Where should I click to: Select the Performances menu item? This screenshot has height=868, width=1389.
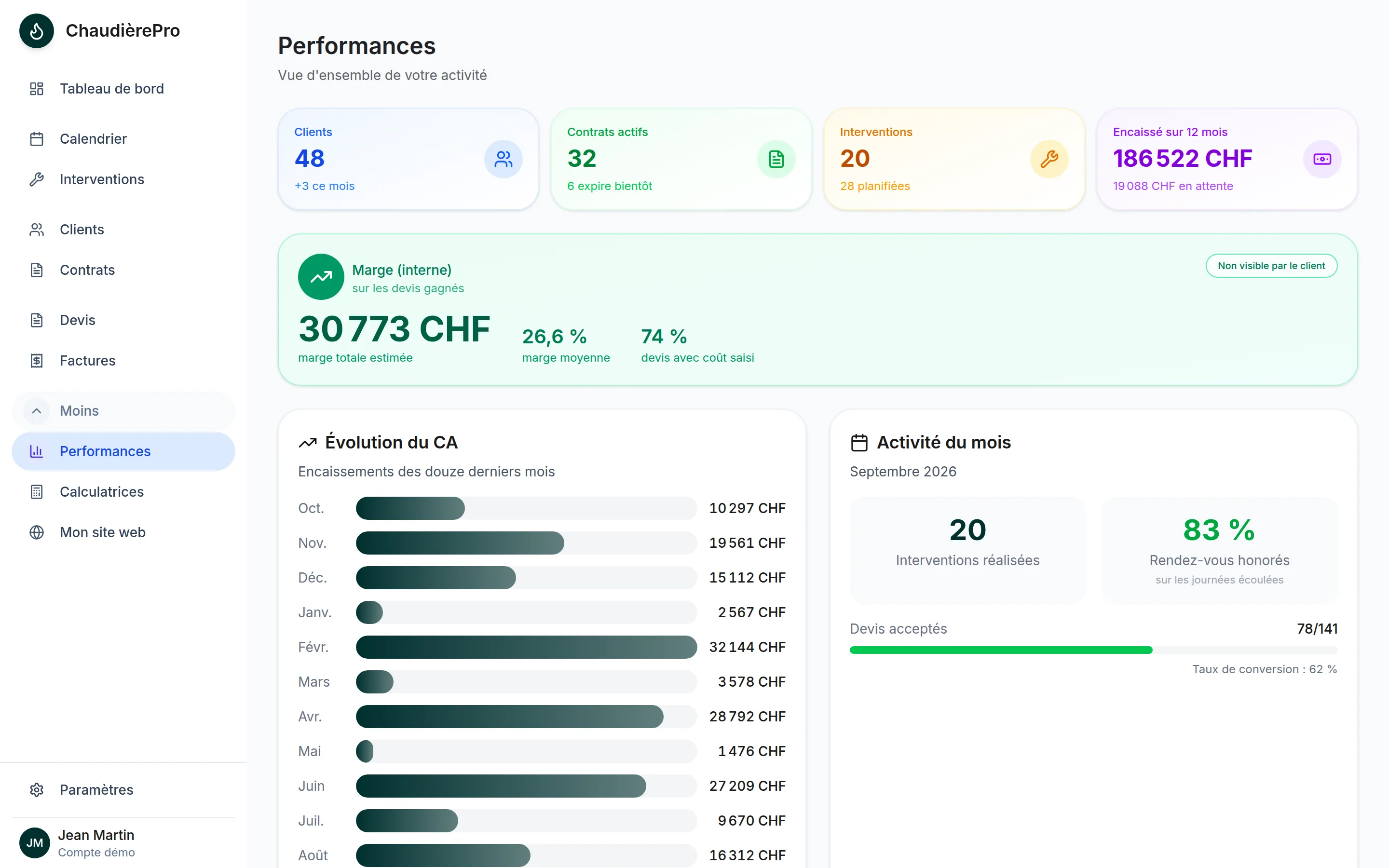click(x=123, y=451)
